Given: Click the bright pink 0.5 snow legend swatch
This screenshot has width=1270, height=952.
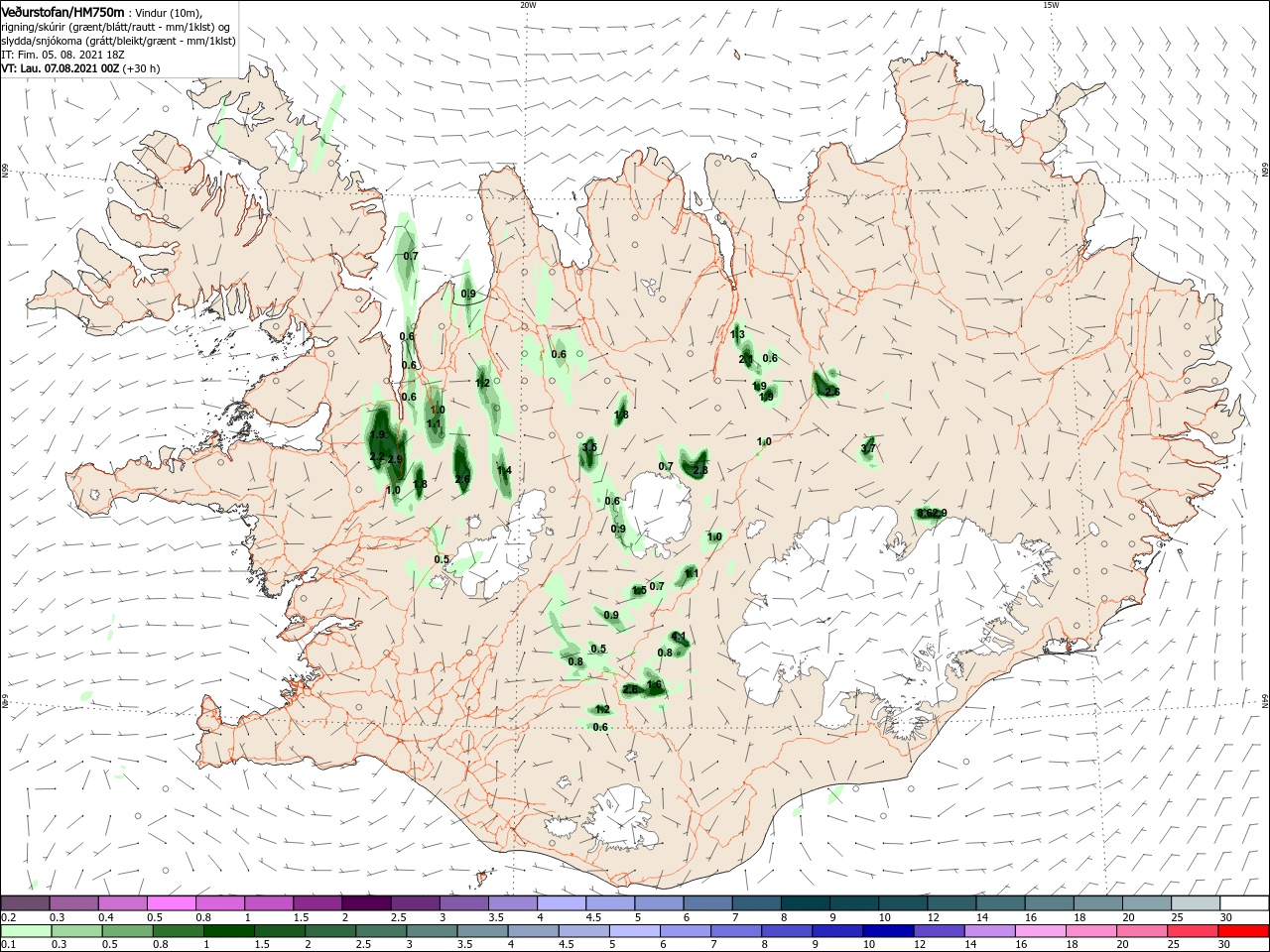Looking at the screenshot, I should click(x=172, y=903).
